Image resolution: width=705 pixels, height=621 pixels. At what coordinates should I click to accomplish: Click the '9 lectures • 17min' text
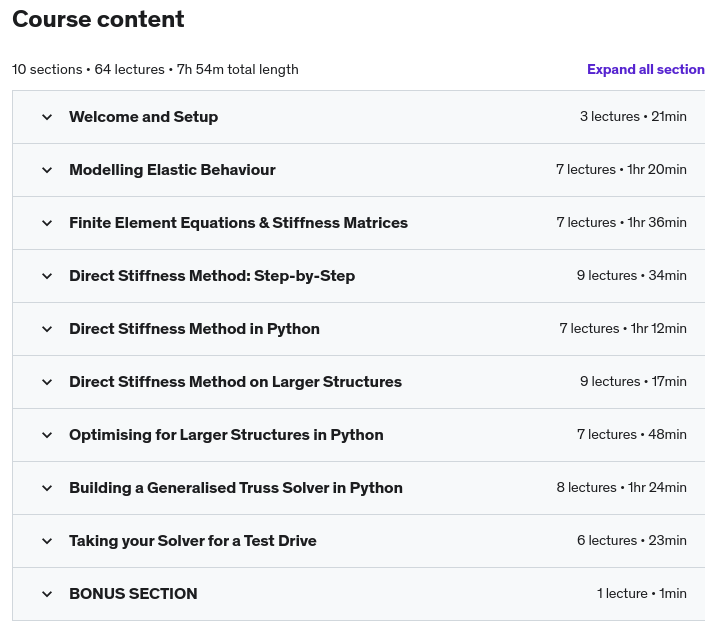(x=633, y=382)
